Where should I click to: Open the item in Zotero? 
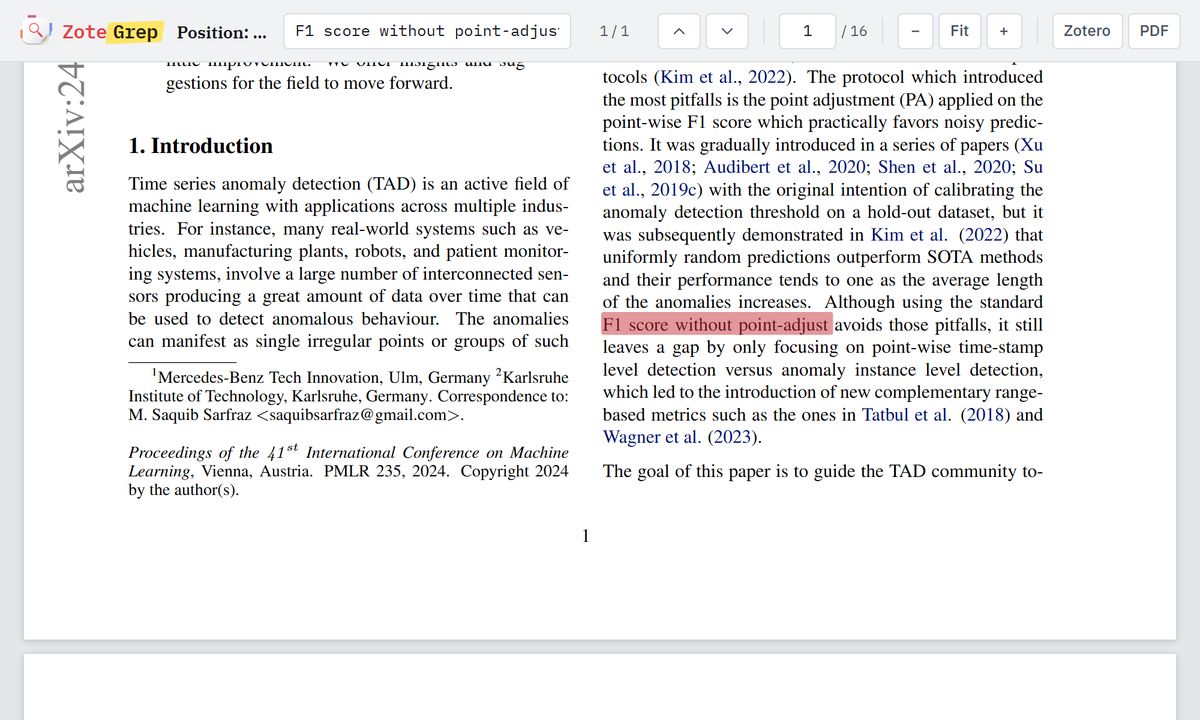point(1087,31)
